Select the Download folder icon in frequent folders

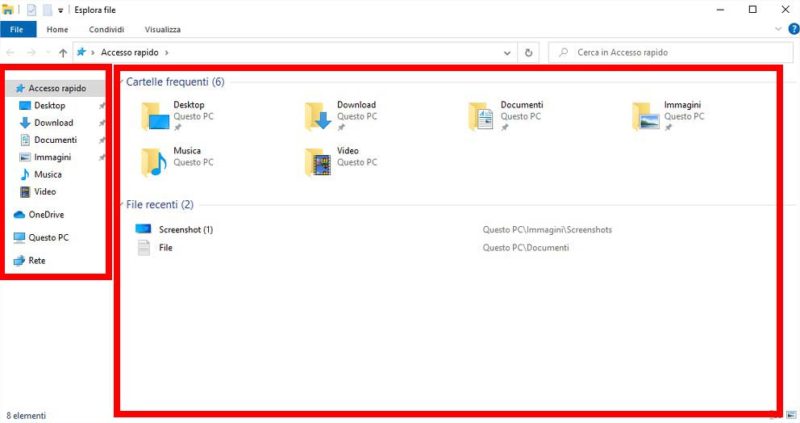pyautogui.click(x=318, y=116)
